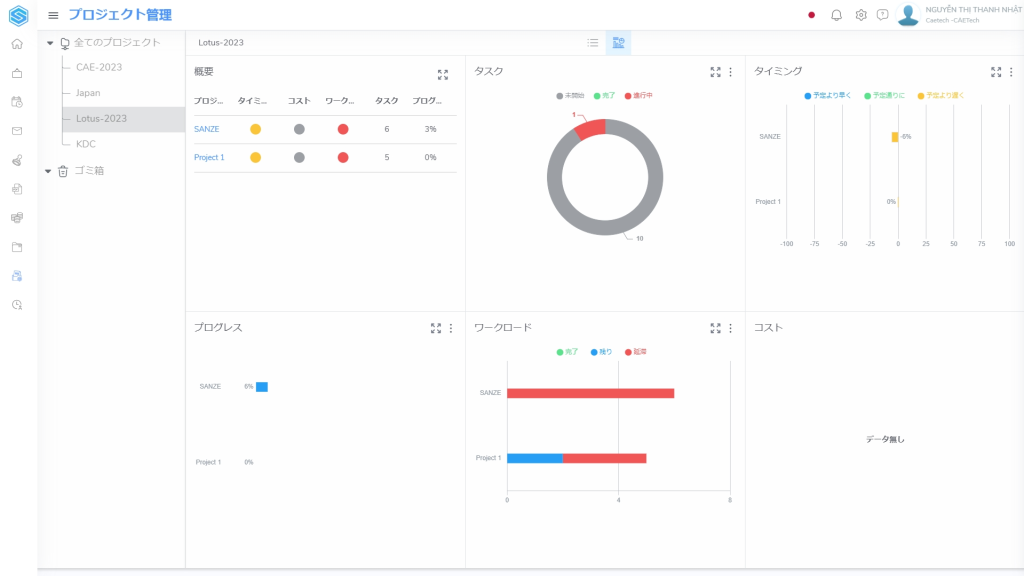
Task: Click the help question mark icon
Action: (x=882, y=15)
